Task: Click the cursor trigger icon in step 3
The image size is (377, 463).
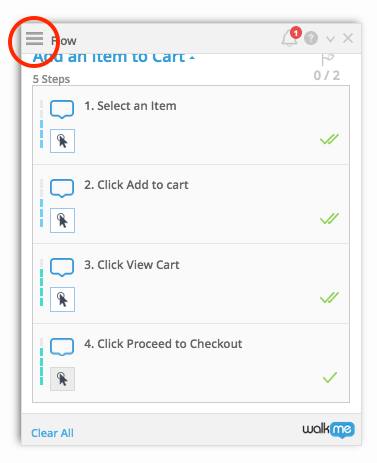Action: point(62,299)
